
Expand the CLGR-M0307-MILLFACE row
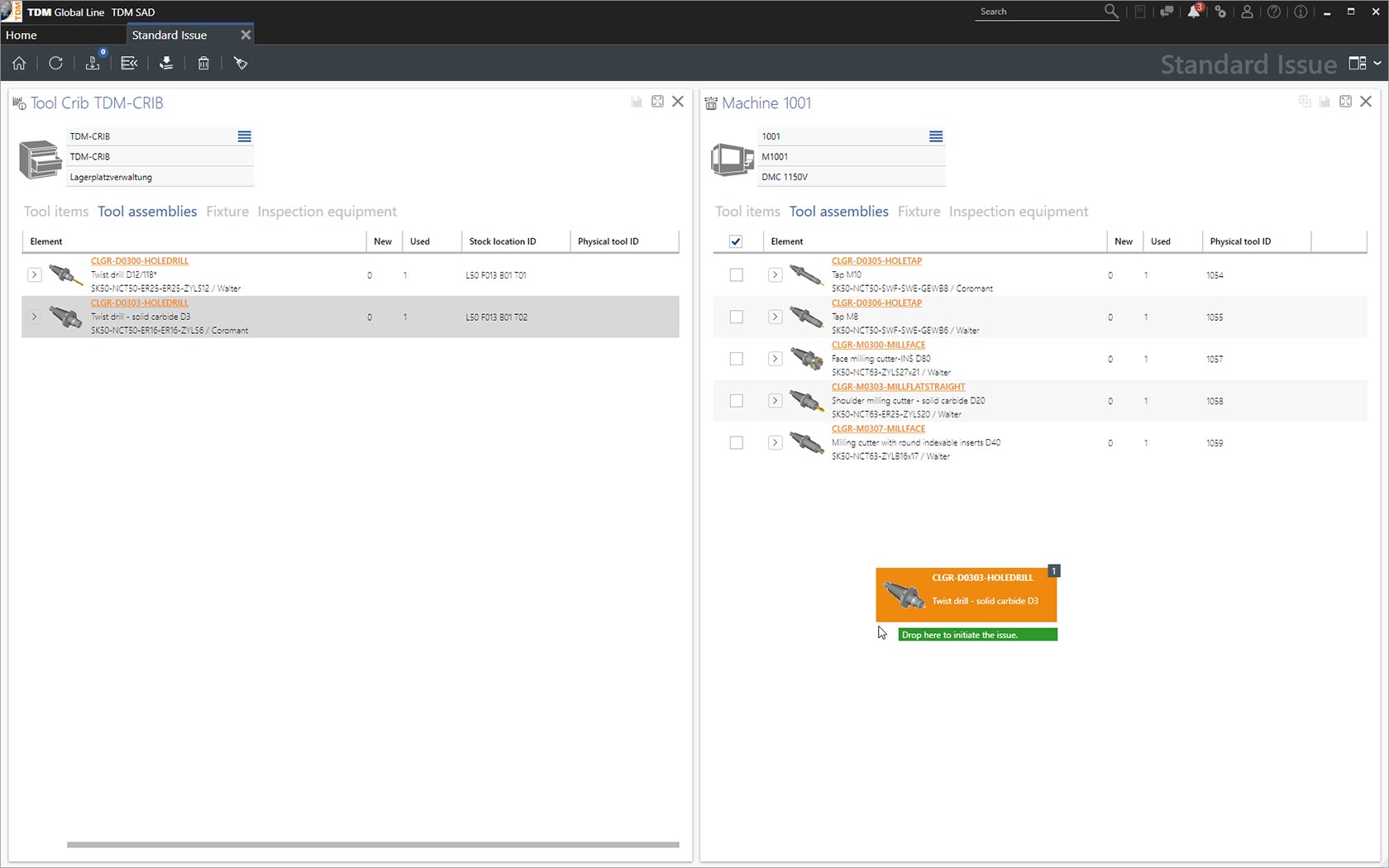tap(775, 443)
